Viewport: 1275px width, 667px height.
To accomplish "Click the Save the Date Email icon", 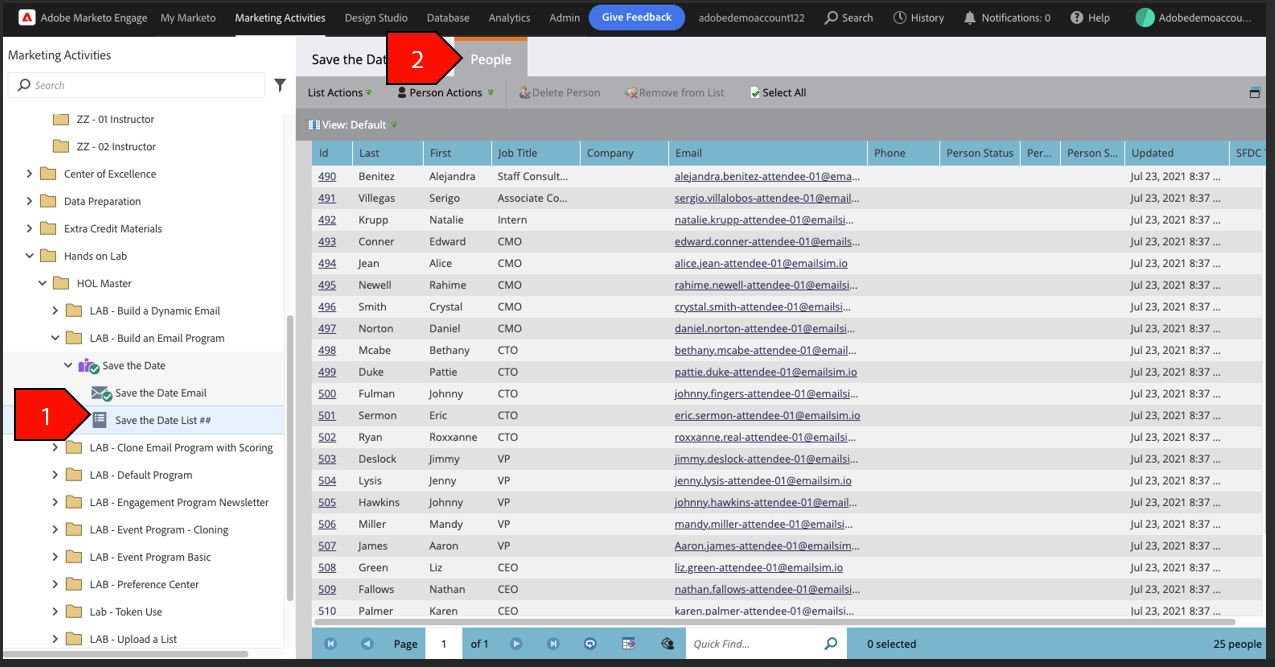I will (x=101, y=393).
